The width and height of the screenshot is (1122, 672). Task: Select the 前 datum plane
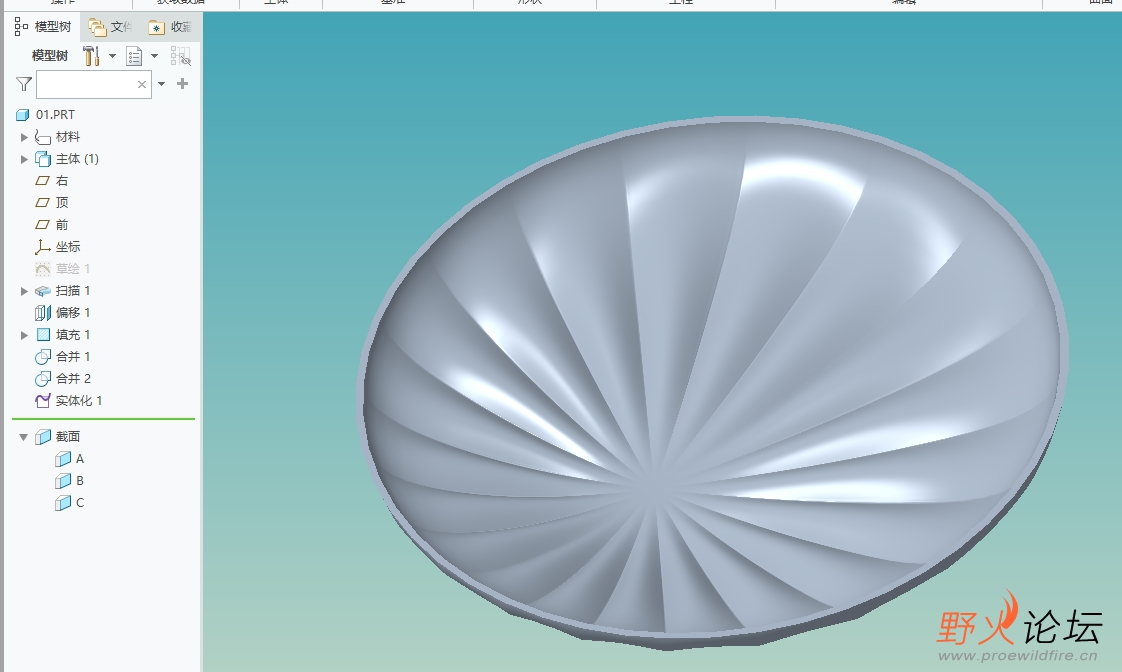tap(62, 225)
